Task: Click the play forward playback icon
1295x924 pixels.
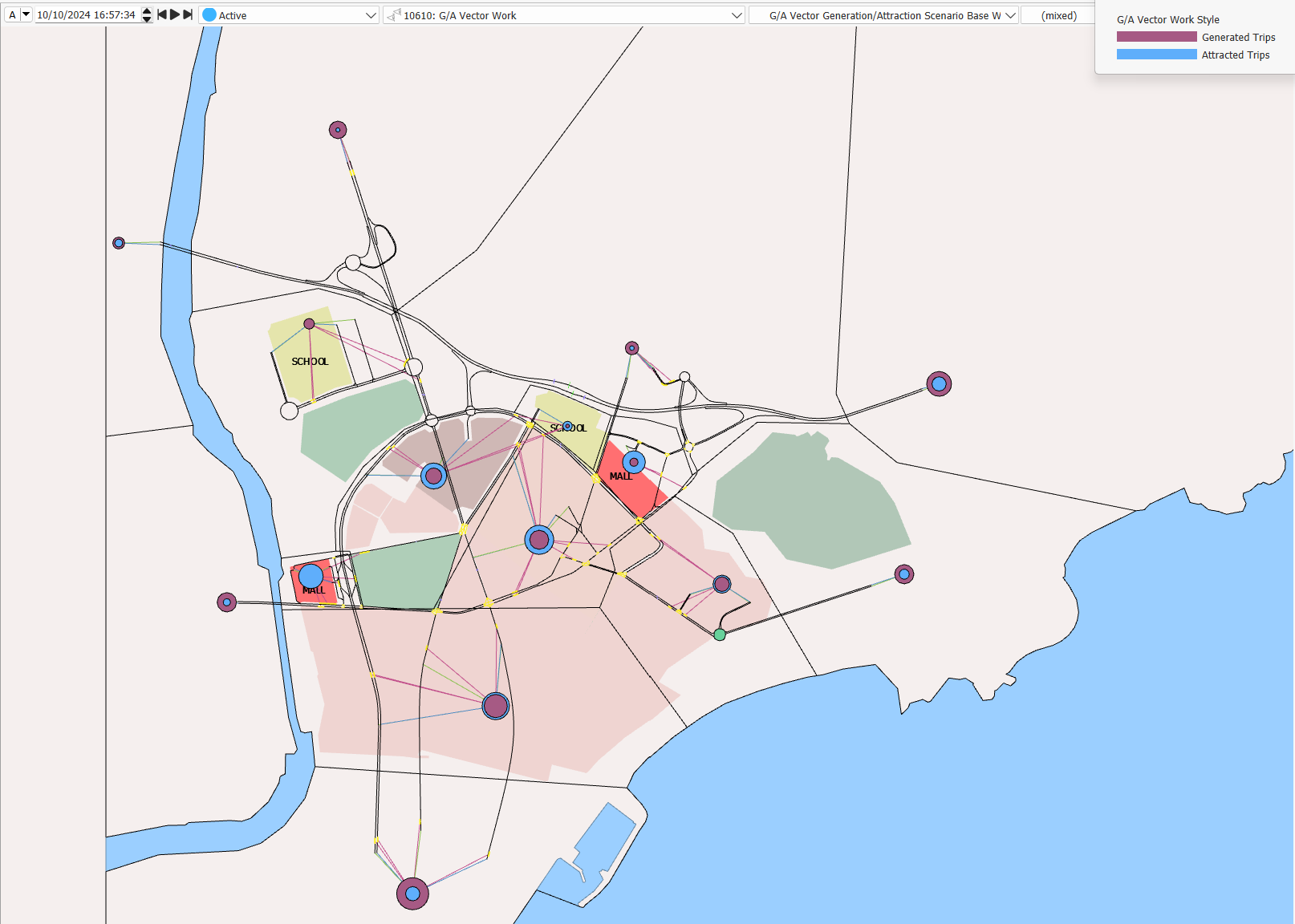Action: [175, 14]
